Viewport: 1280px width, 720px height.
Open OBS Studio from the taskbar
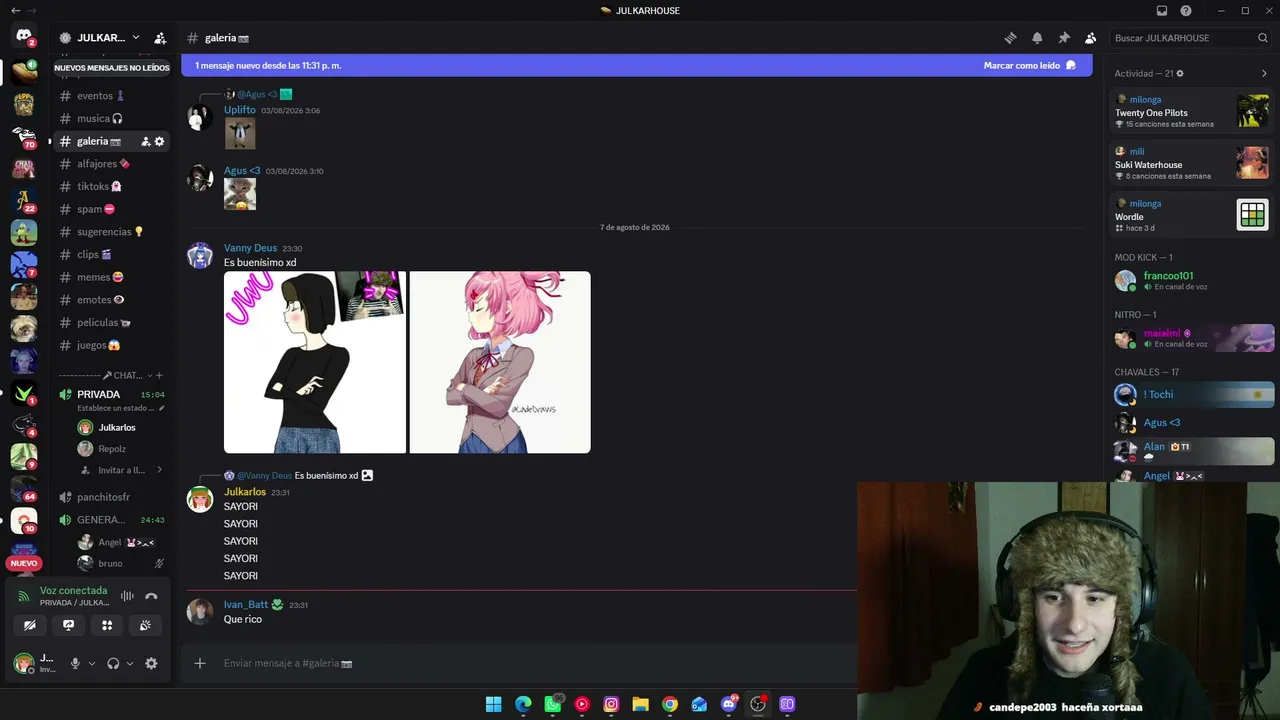758,704
